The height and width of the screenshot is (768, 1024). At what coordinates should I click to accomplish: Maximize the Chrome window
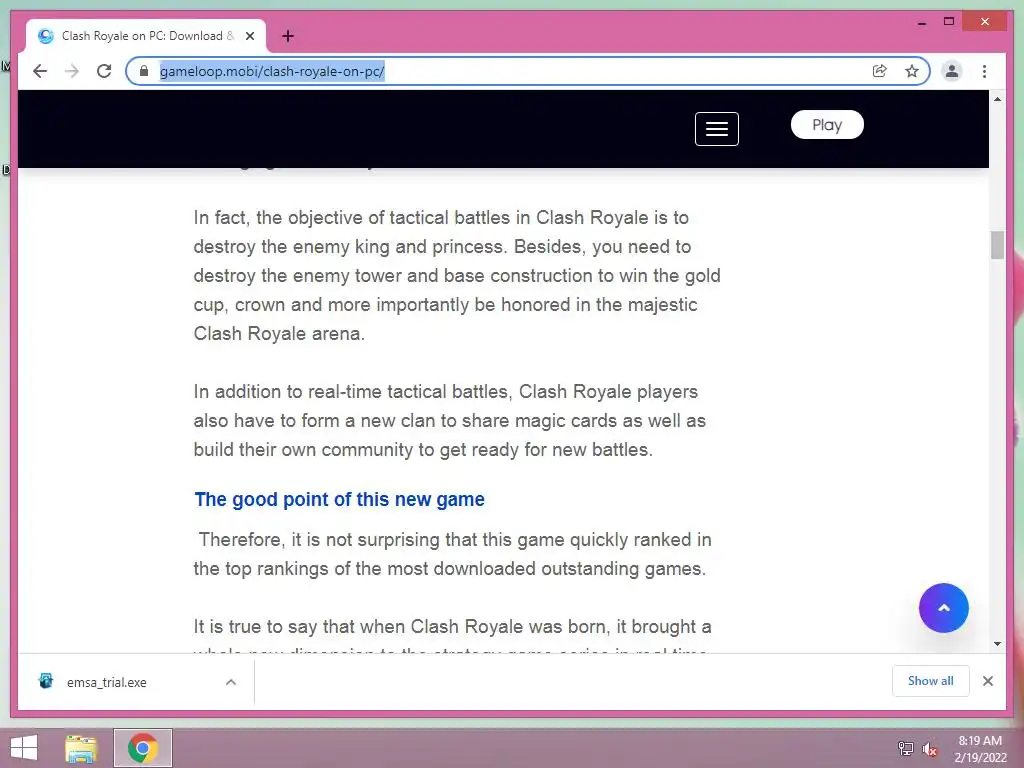pyautogui.click(x=949, y=22)
